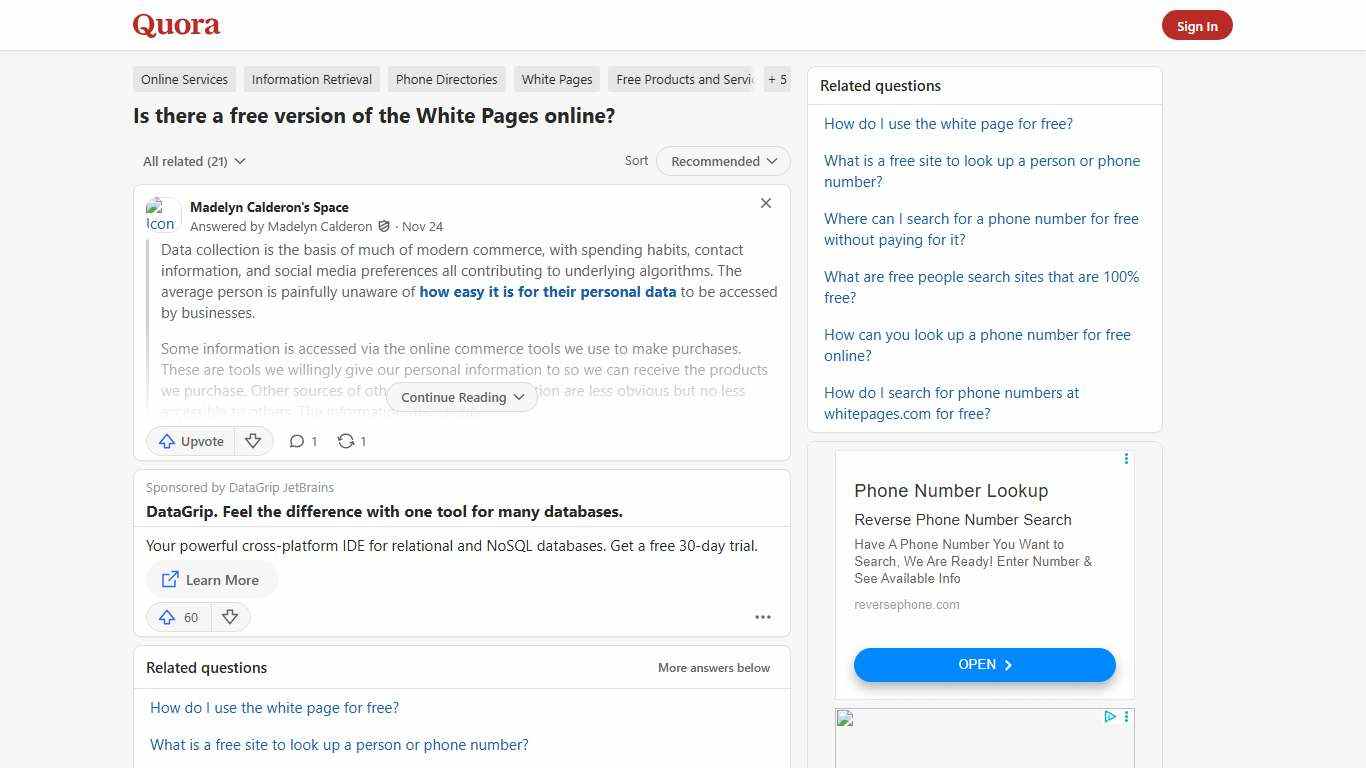
Task: Open comments on Madelyn Calderon's answer
Action: [302, 441]
